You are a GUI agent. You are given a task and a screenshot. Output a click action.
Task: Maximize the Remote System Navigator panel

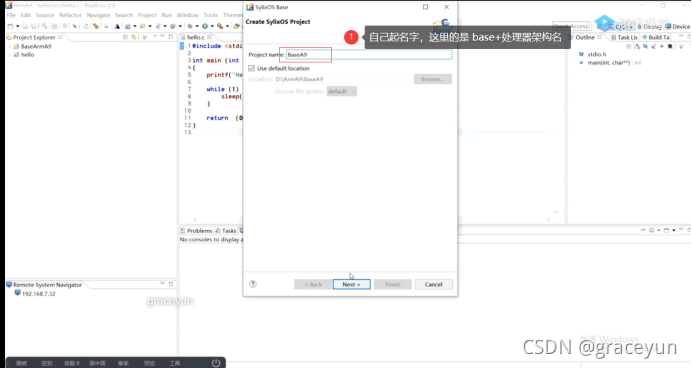click(x=171, y=284)
